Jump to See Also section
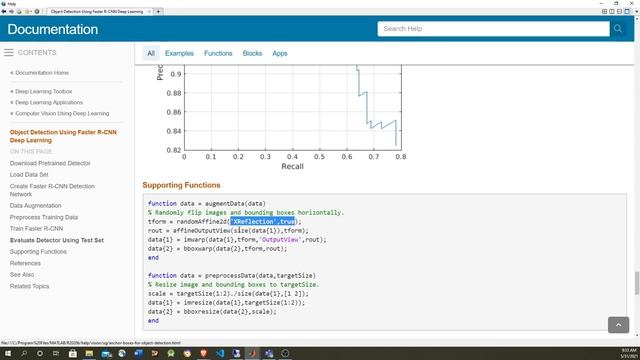The width and height of the screenshot is (640, 360). (22, 275)
